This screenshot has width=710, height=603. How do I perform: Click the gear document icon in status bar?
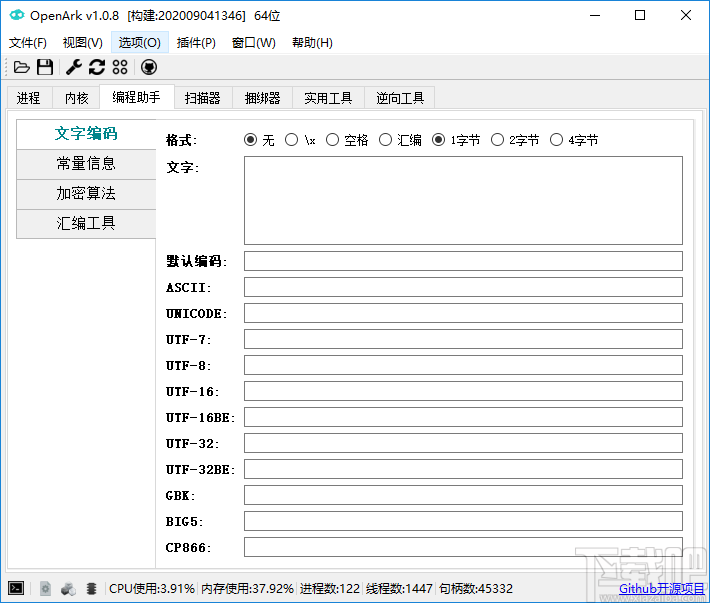coord(45,589)
